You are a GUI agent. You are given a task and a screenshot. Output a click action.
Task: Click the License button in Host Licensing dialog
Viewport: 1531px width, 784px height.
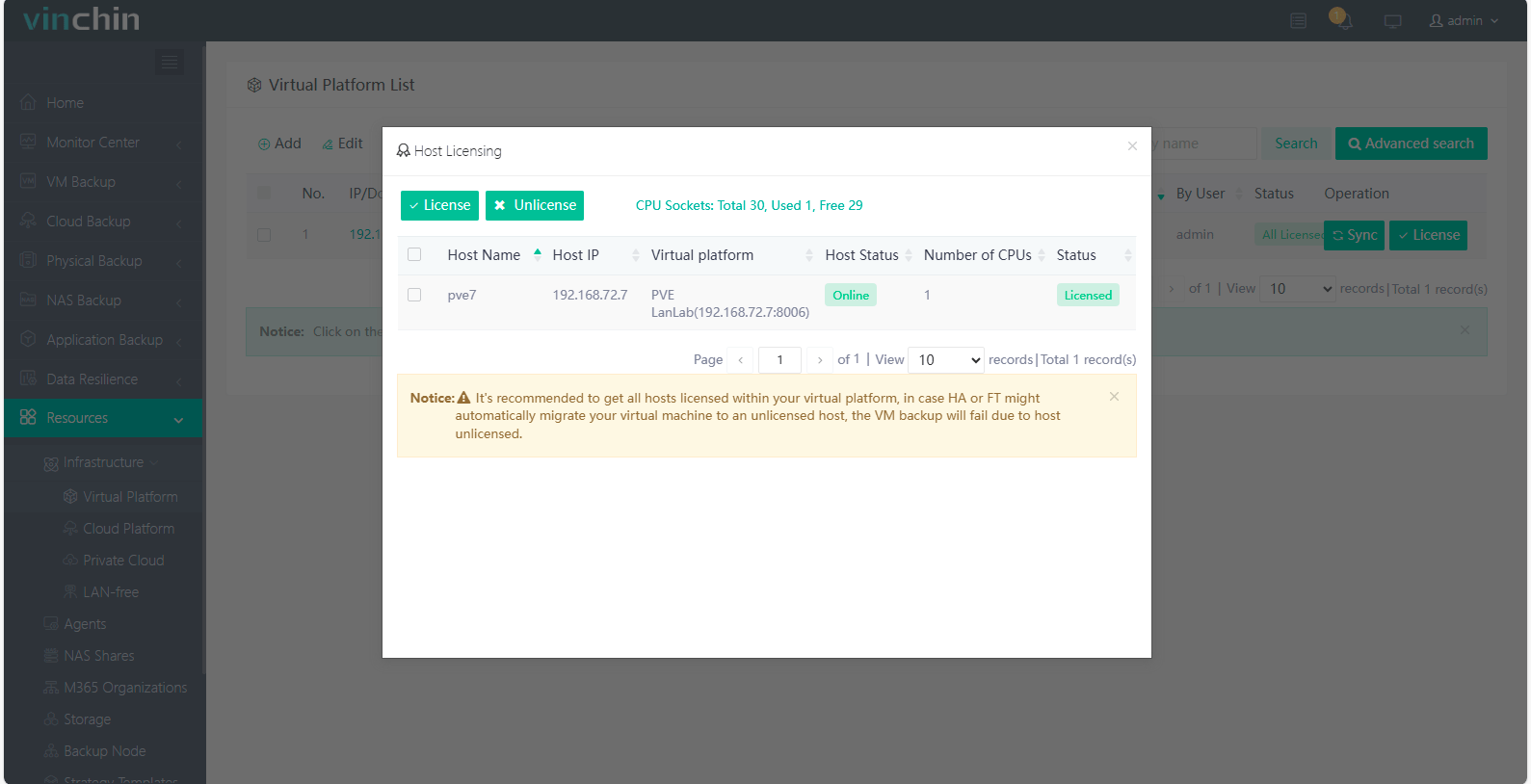pos(439,205)
